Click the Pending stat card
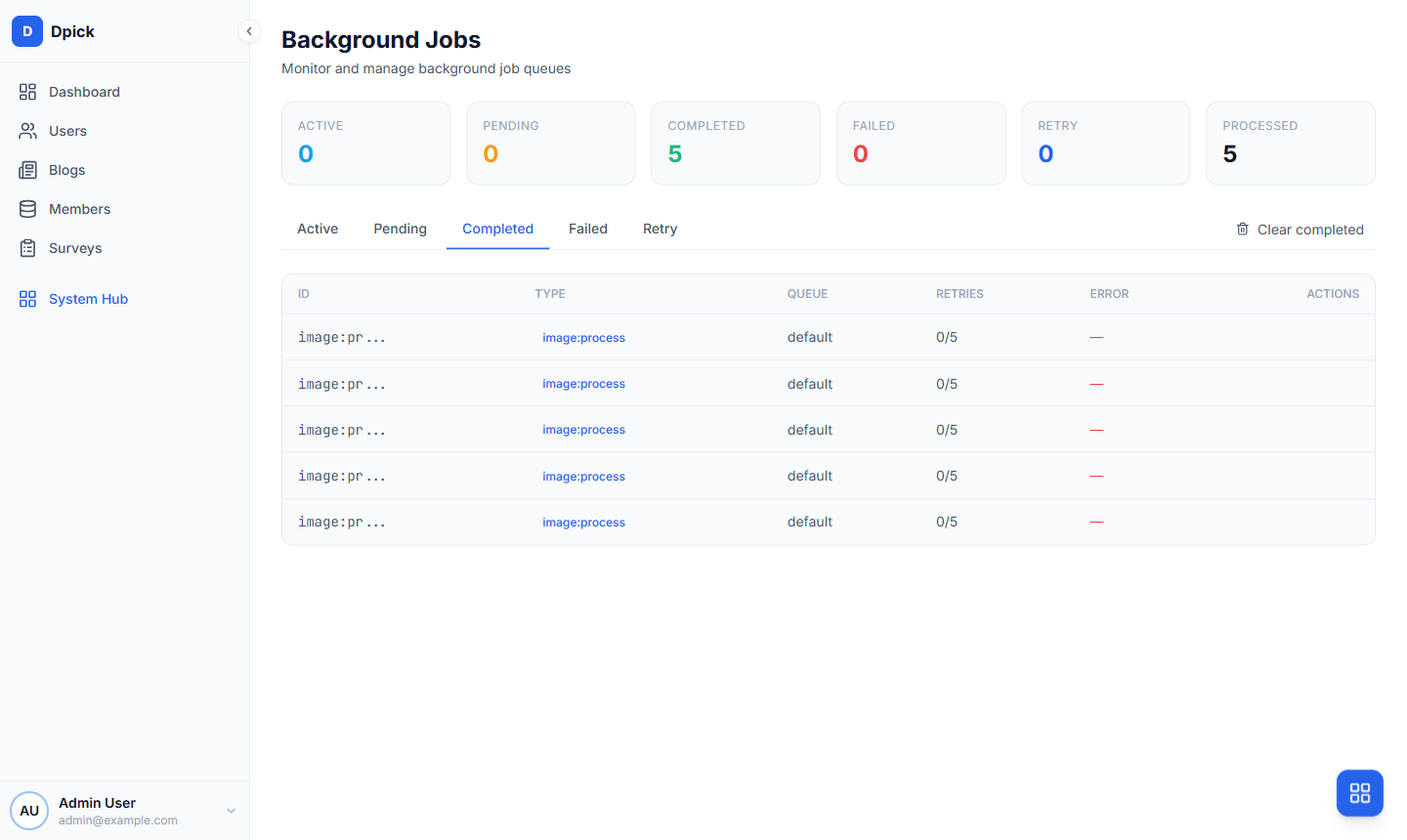 click(x=551, y=144)
